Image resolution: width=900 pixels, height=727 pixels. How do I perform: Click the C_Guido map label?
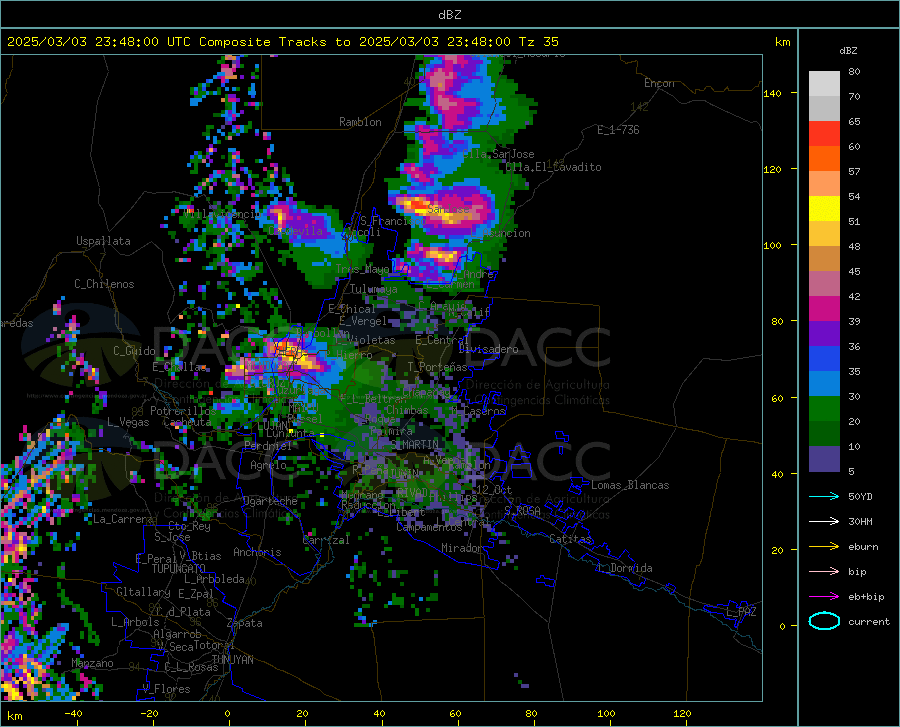point(134,351)
